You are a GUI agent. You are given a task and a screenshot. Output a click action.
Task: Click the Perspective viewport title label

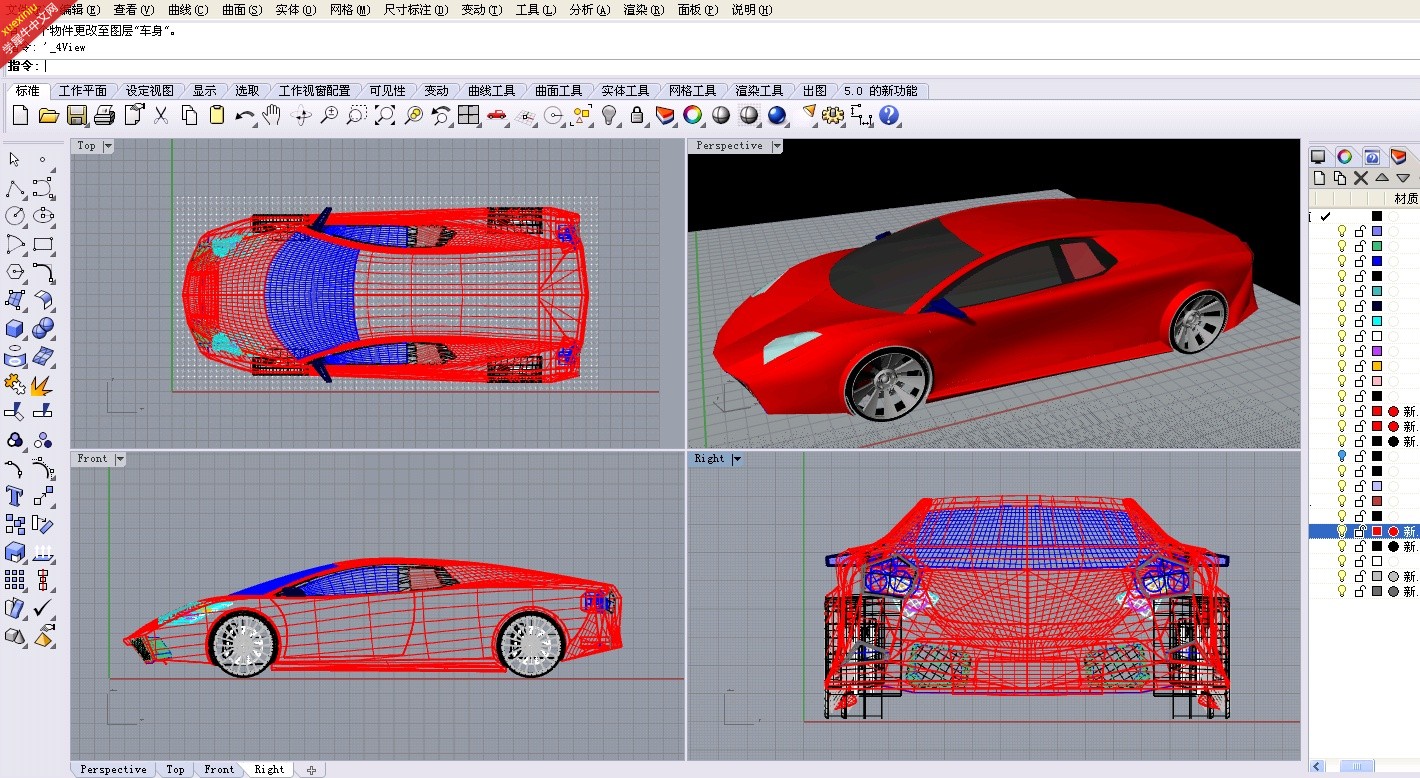729,146
